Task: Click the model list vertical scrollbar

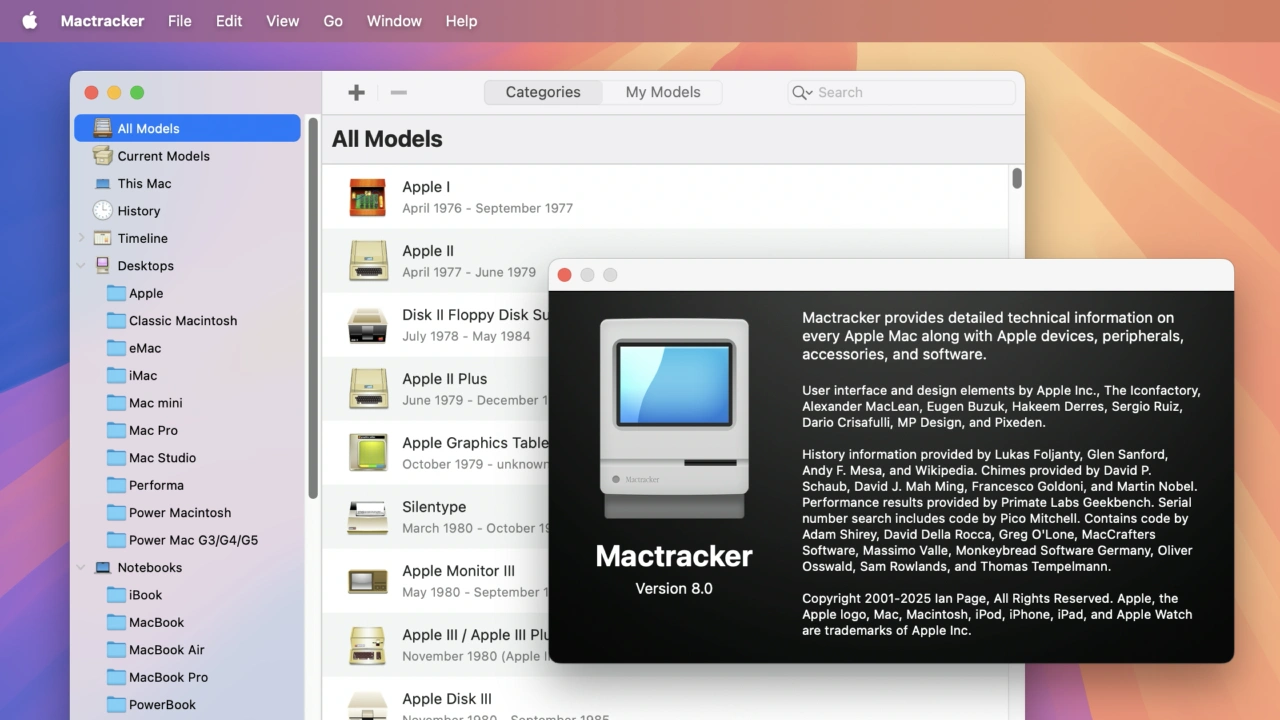Action: tap(1017, 179)
